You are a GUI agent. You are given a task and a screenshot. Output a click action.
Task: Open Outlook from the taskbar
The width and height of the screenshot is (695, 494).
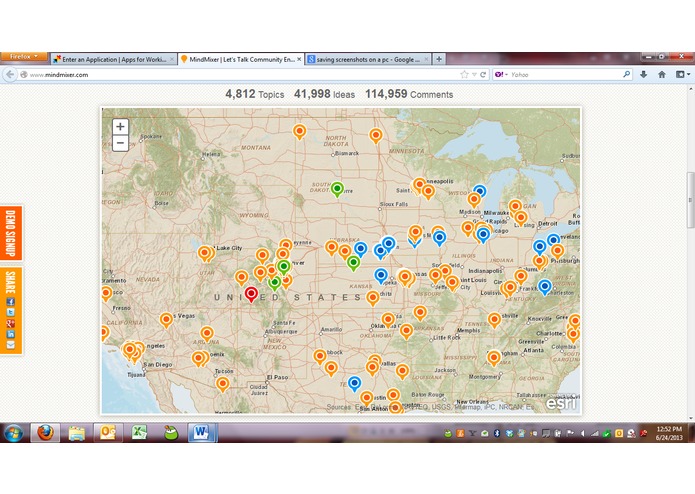[108, 432]
